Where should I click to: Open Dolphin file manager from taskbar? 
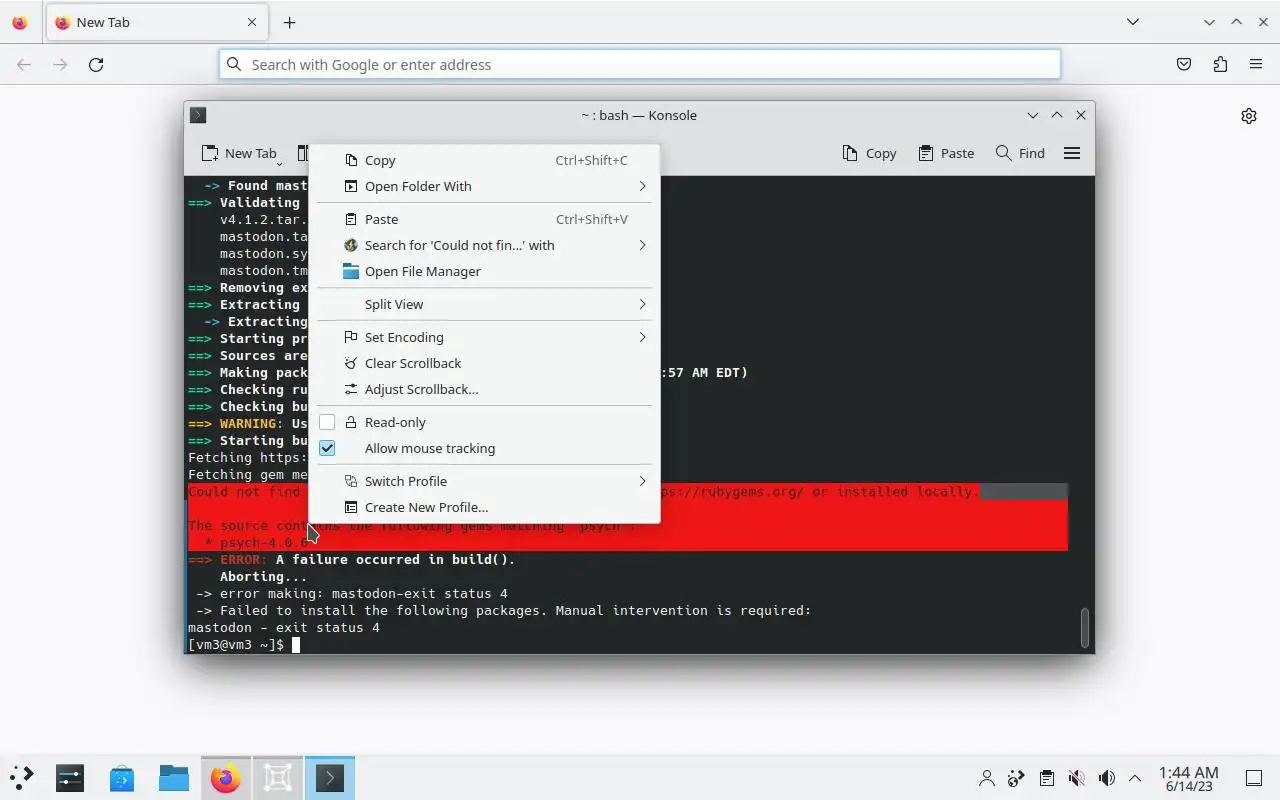click(x=174, y=778)
